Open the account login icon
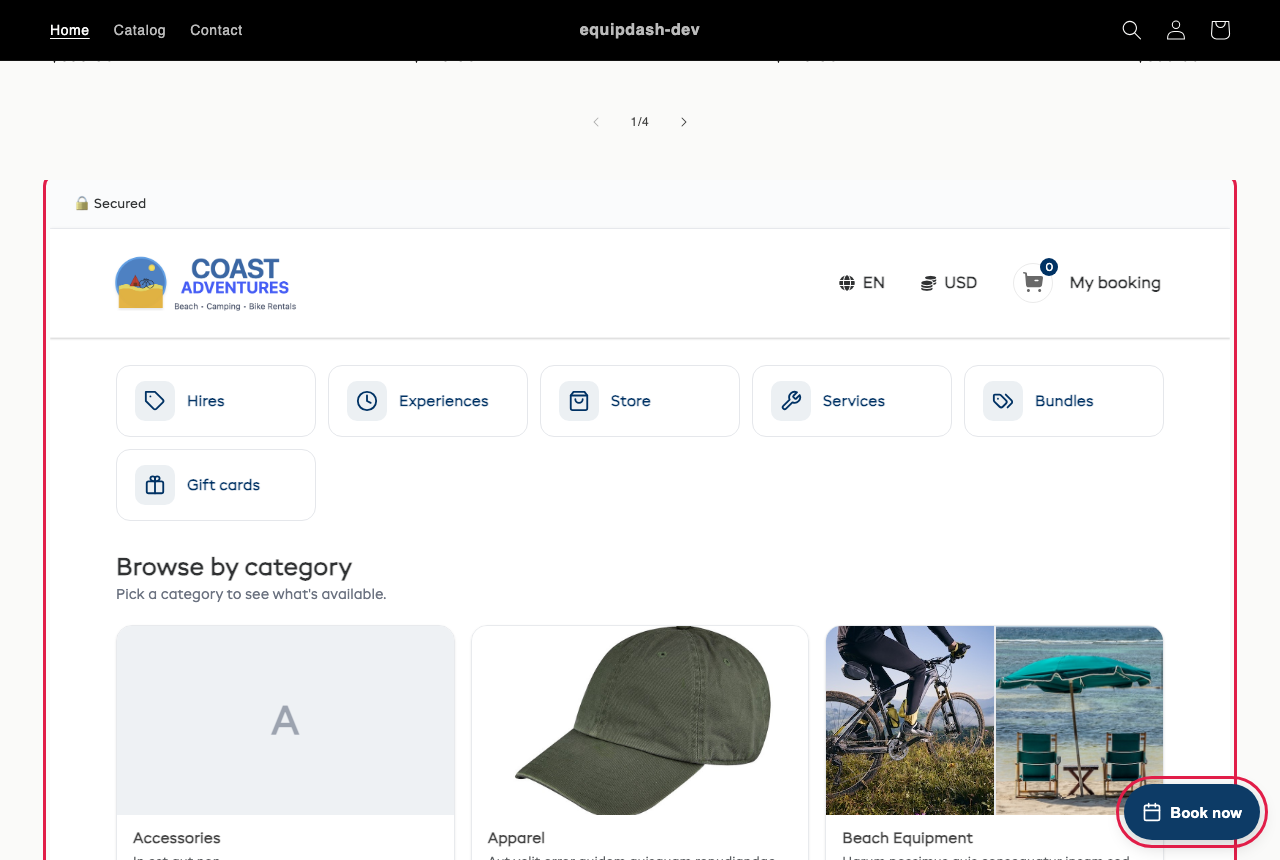The height and width of the screenshot is (860, 1280). 1176,30
